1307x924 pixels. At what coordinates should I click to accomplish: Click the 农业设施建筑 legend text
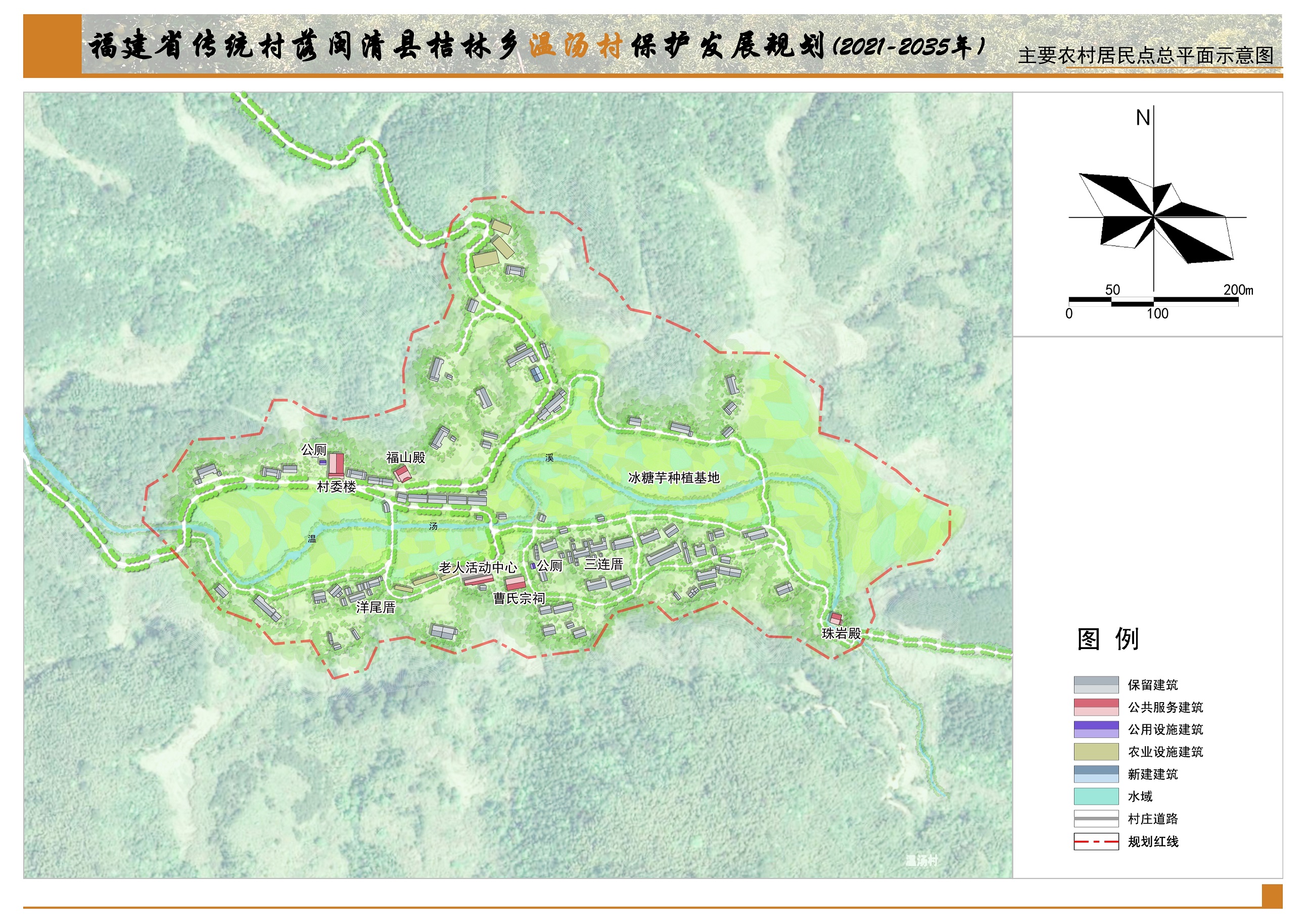click(x=1165, y=752)
